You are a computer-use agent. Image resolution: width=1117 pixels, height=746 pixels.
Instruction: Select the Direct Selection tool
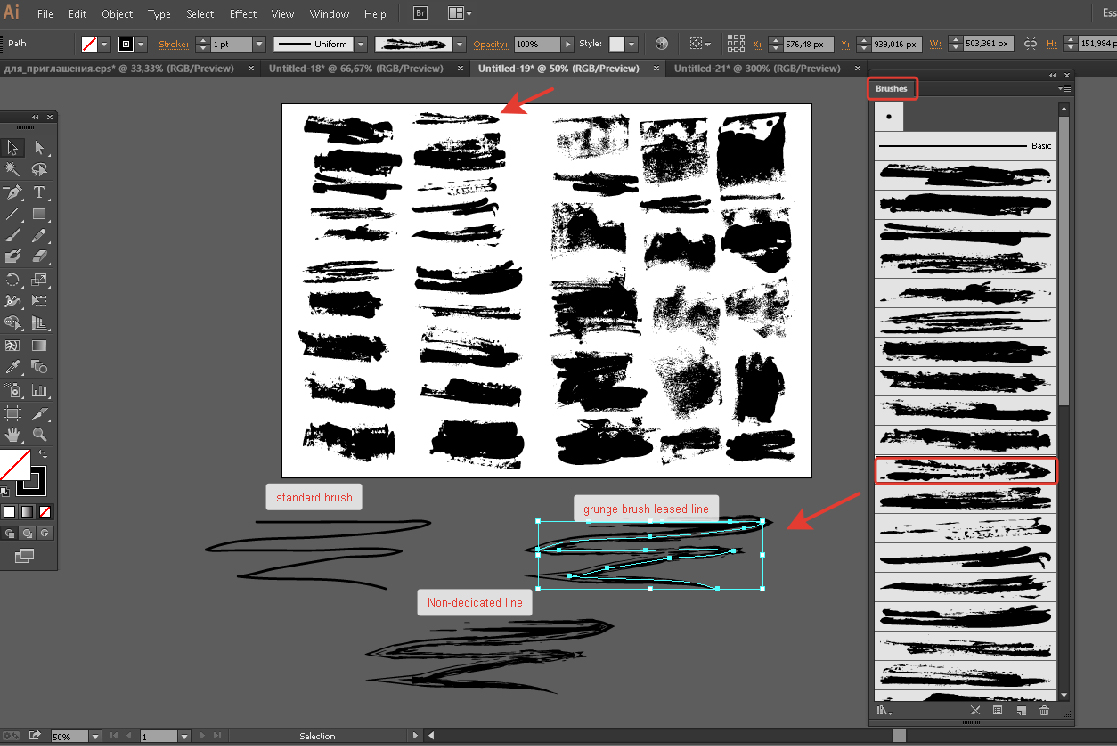(x=40, y=148)
